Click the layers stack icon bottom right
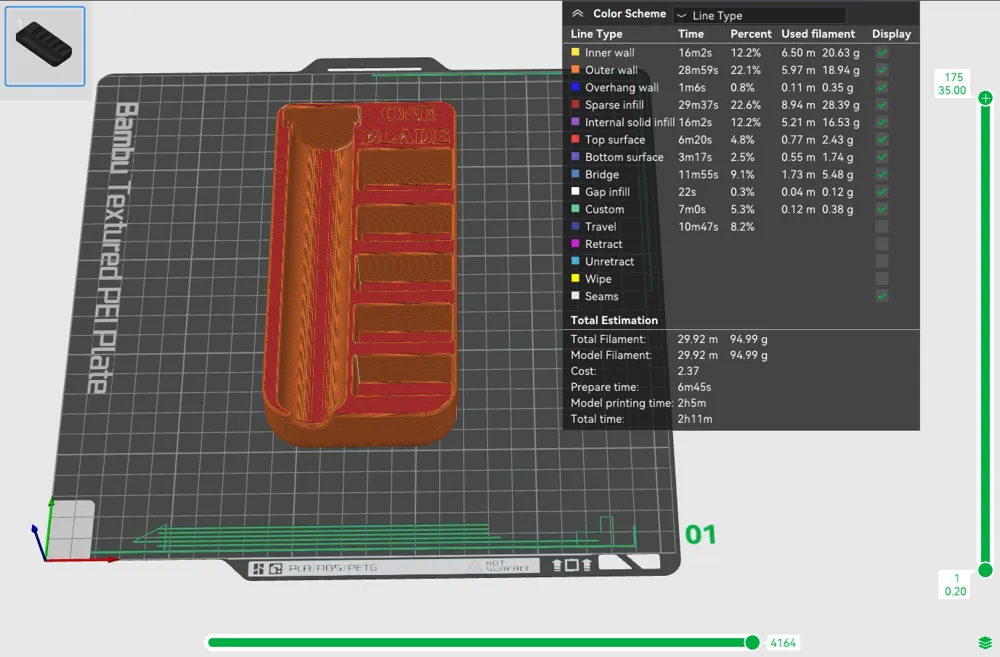Viewport: 1000px width, 657px height. click(x=985, y=642)
